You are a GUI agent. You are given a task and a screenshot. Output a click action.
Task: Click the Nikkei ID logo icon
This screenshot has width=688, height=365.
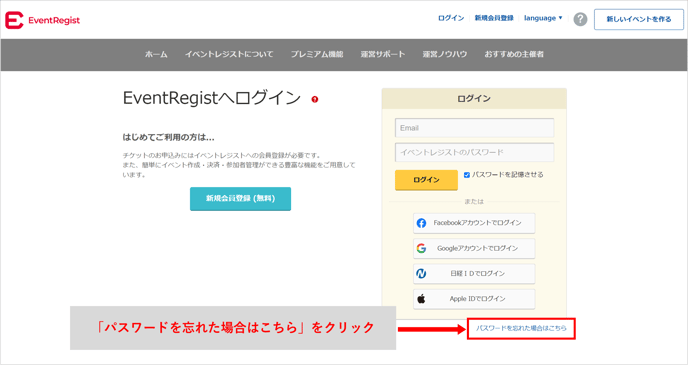tap(421, 274)
